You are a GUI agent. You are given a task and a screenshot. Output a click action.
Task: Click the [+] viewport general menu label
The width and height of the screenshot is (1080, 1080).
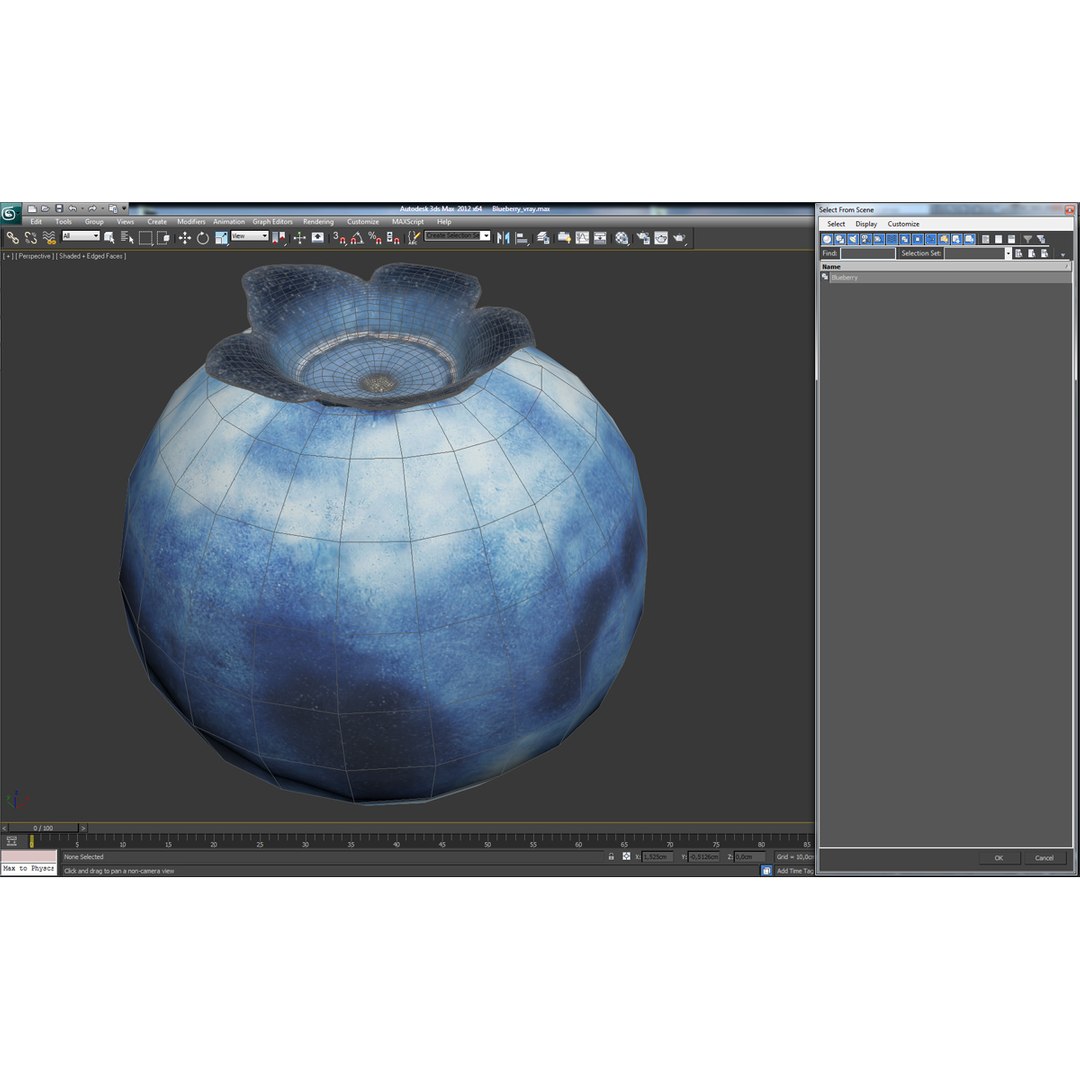point(8,256)
